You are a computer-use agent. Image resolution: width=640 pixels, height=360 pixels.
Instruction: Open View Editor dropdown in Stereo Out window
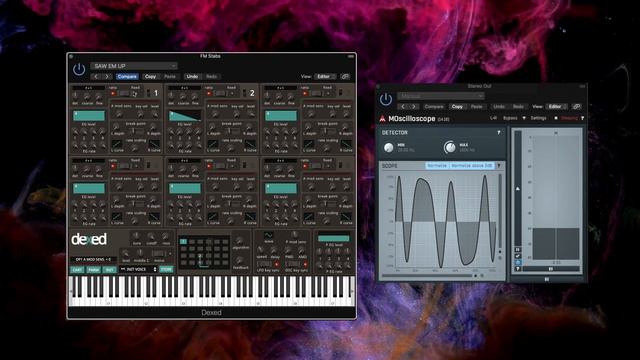pyautogui.click(x=556, y=107)
